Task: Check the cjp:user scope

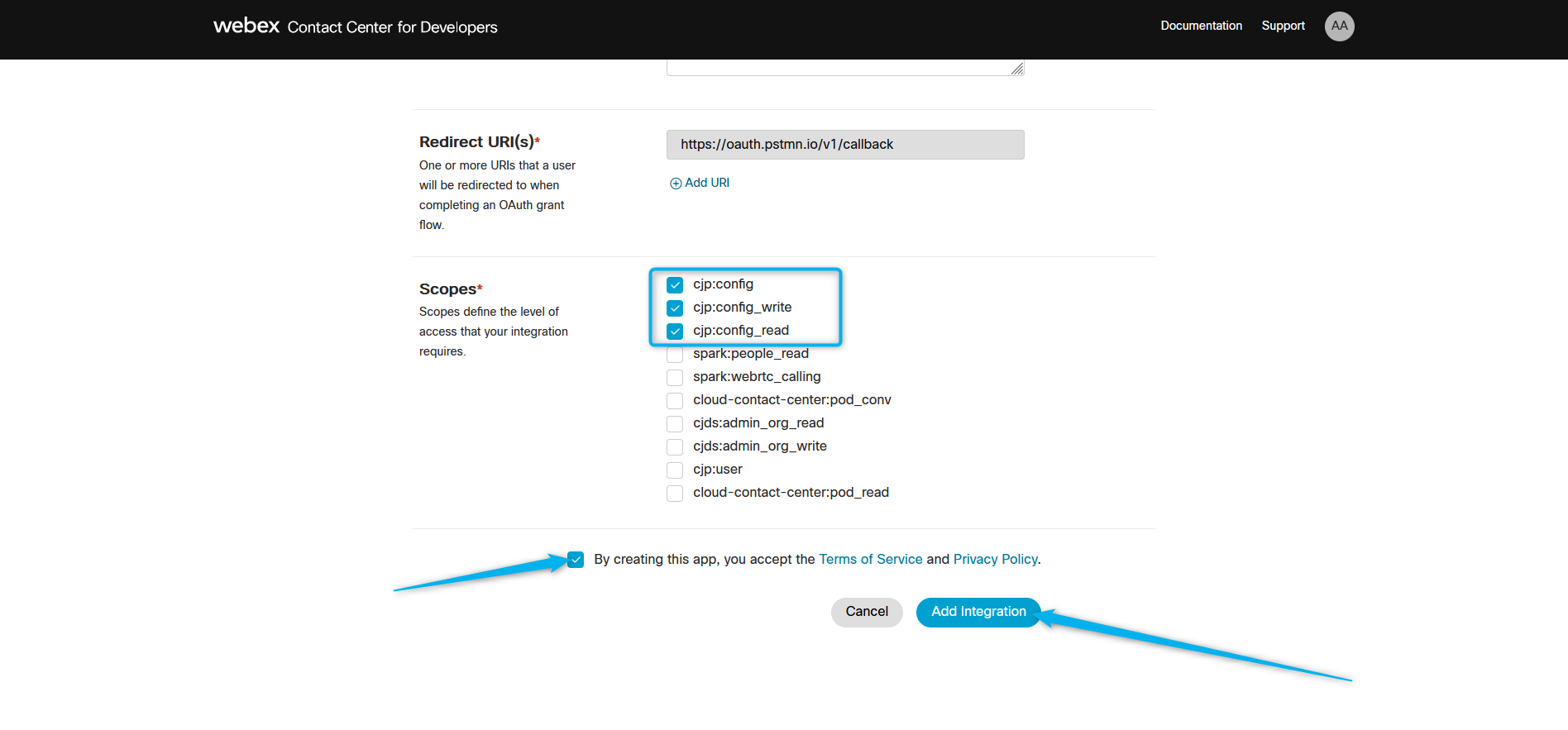Action: [x=675, y=470]
